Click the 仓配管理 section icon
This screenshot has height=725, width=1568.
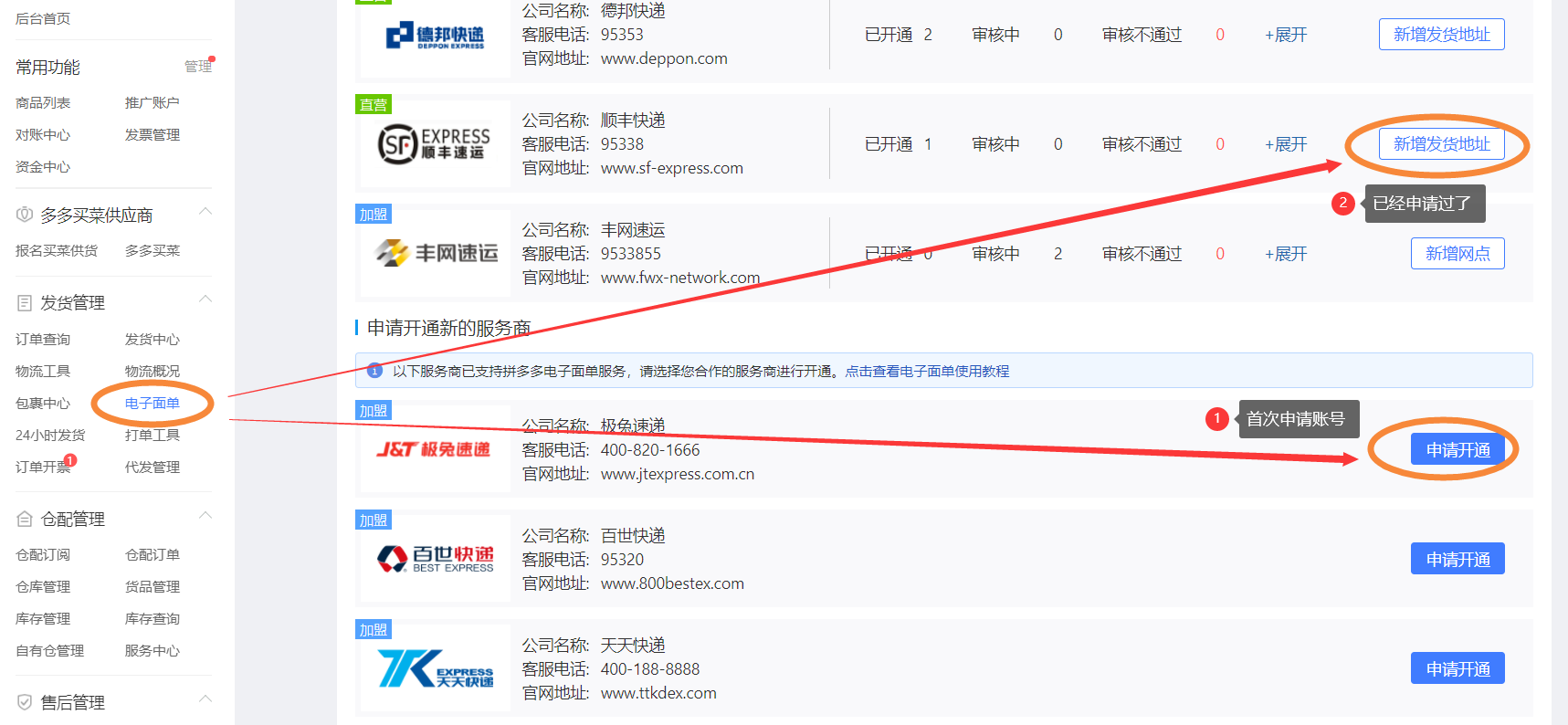click(25, 519)
